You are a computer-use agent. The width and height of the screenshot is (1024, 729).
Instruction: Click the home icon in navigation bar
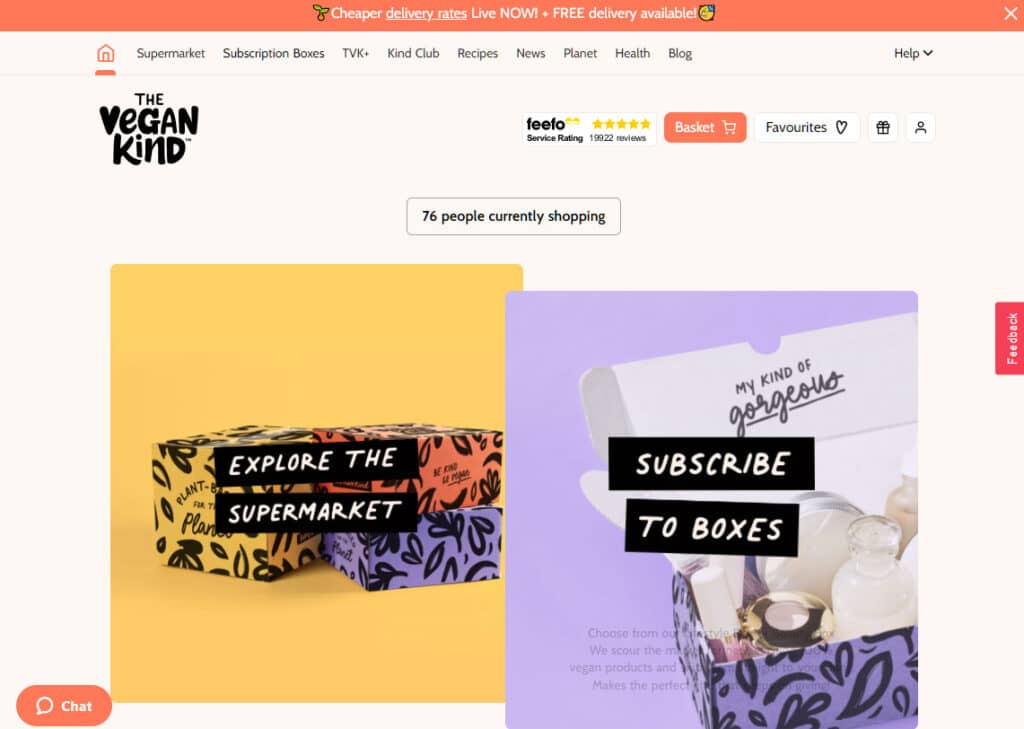[105, 53]
